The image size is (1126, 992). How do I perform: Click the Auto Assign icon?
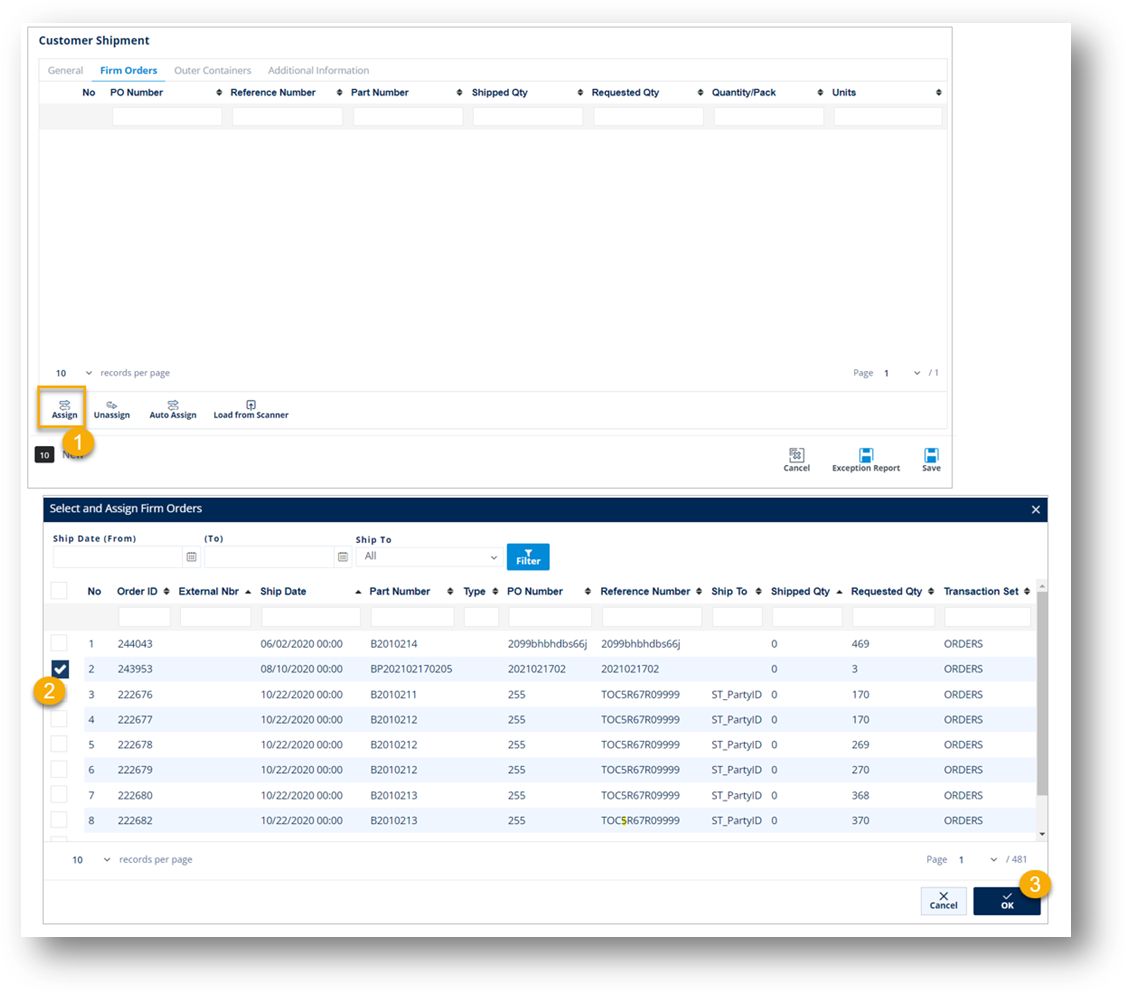tap(173, 405)
